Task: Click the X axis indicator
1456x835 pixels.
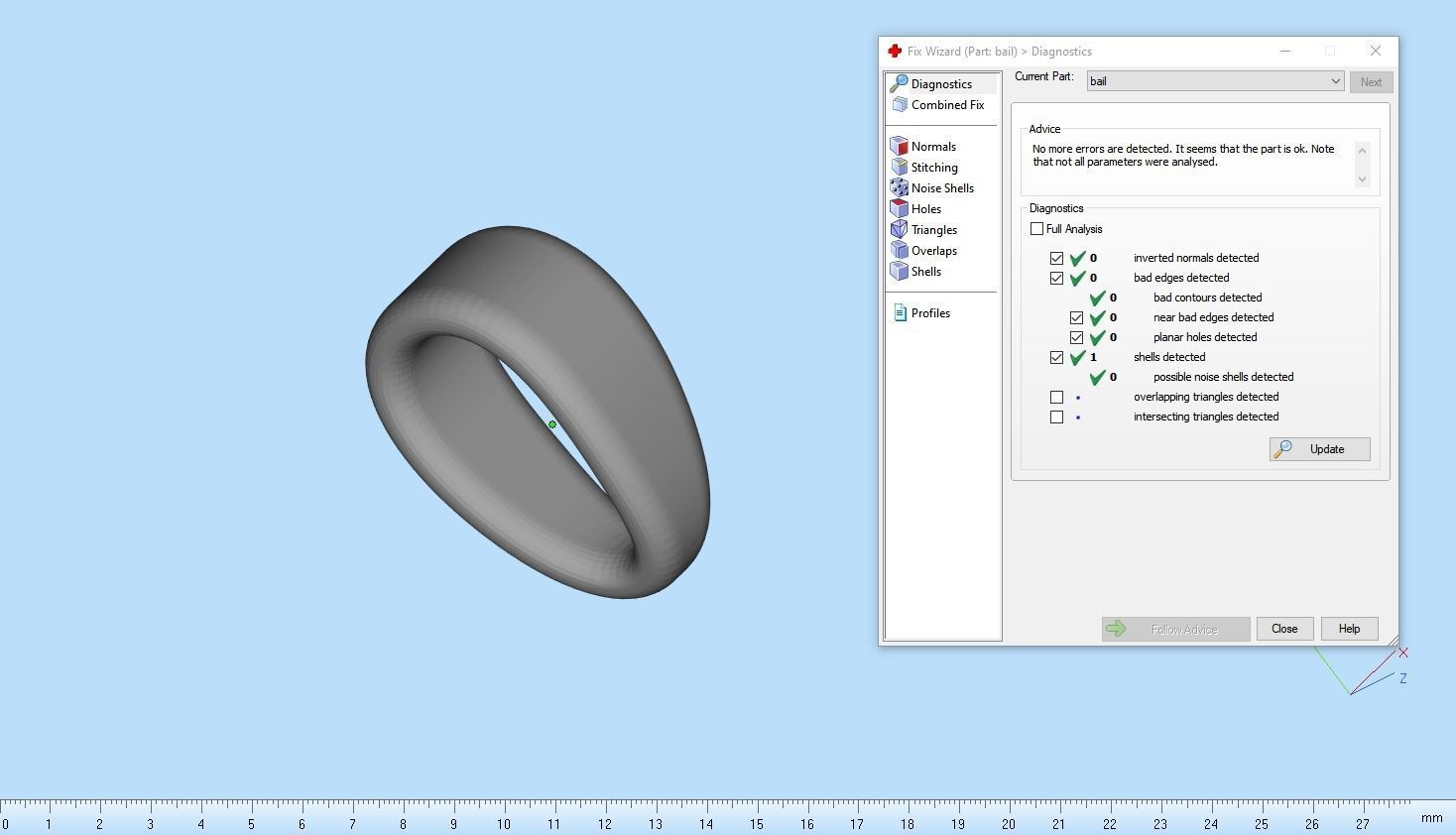Action: point(1403,653)
